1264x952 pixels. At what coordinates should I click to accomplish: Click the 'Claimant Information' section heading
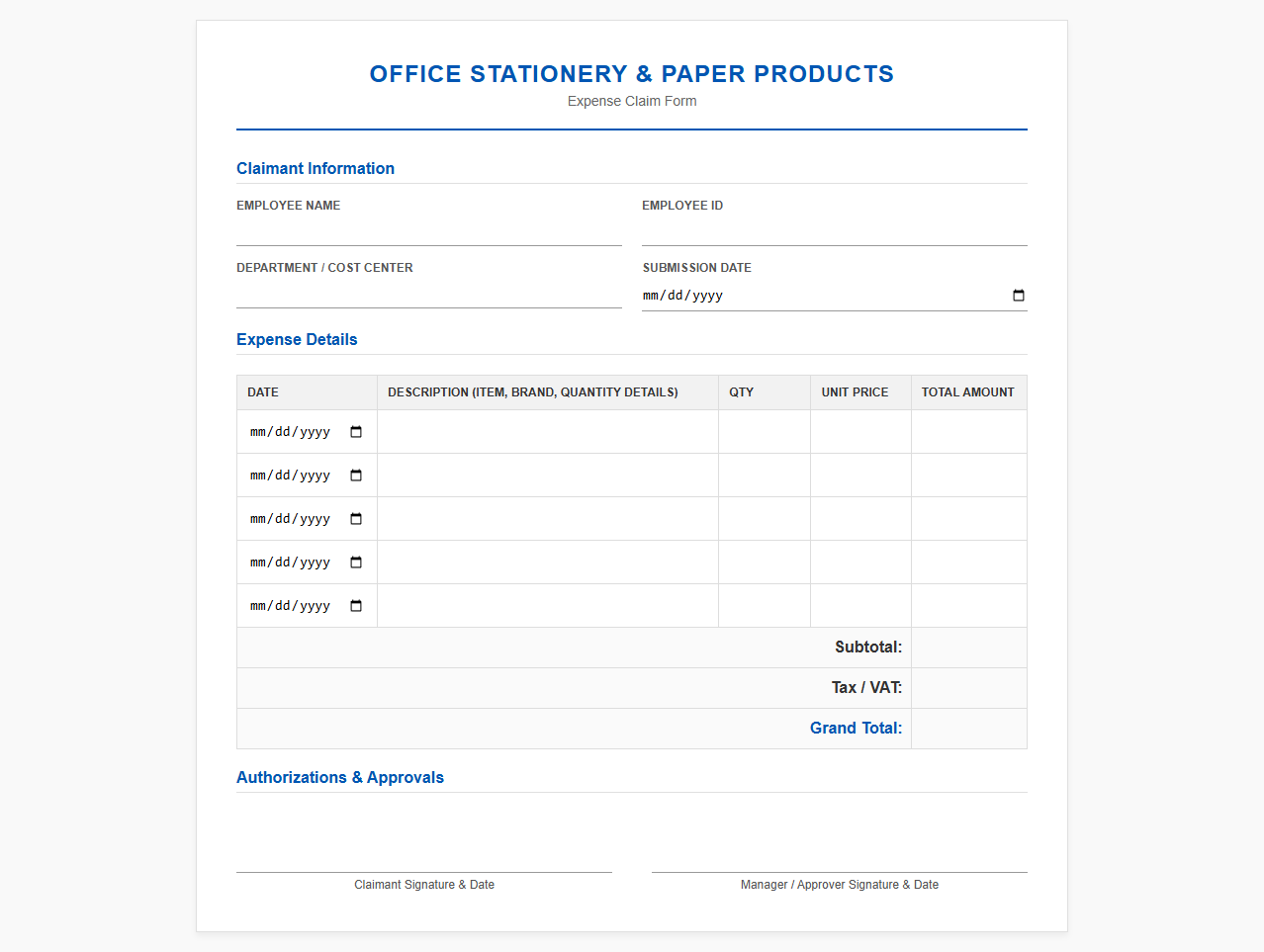tap(316, 168)
